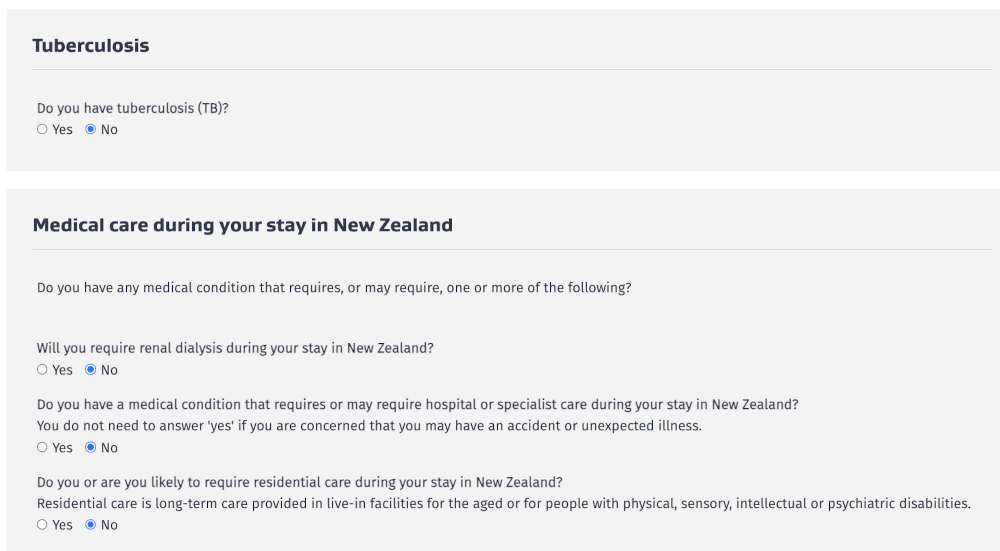Click the renal dialysis question text
Image resolution: width=1000 pixels, height=551 pixels.
tap(241, 349)
